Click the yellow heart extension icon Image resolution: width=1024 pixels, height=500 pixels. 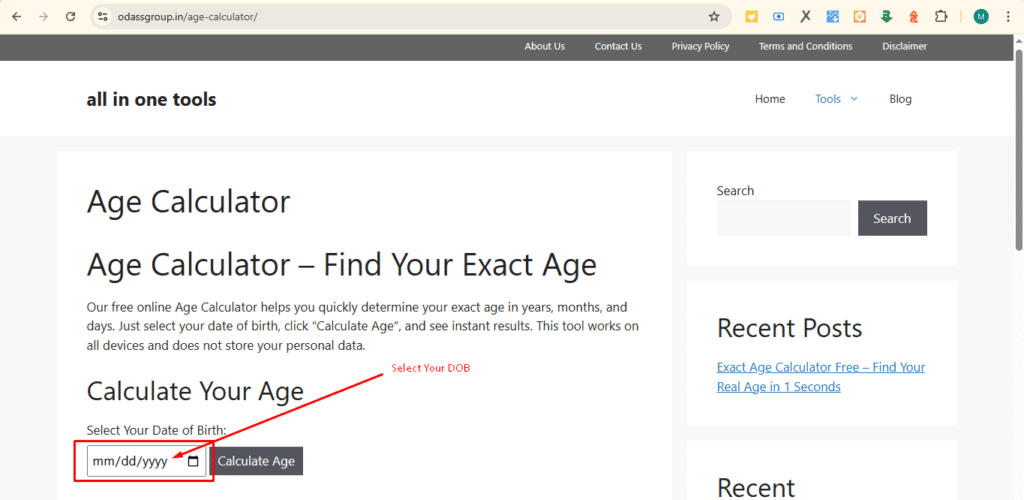(x=752, y=17)
